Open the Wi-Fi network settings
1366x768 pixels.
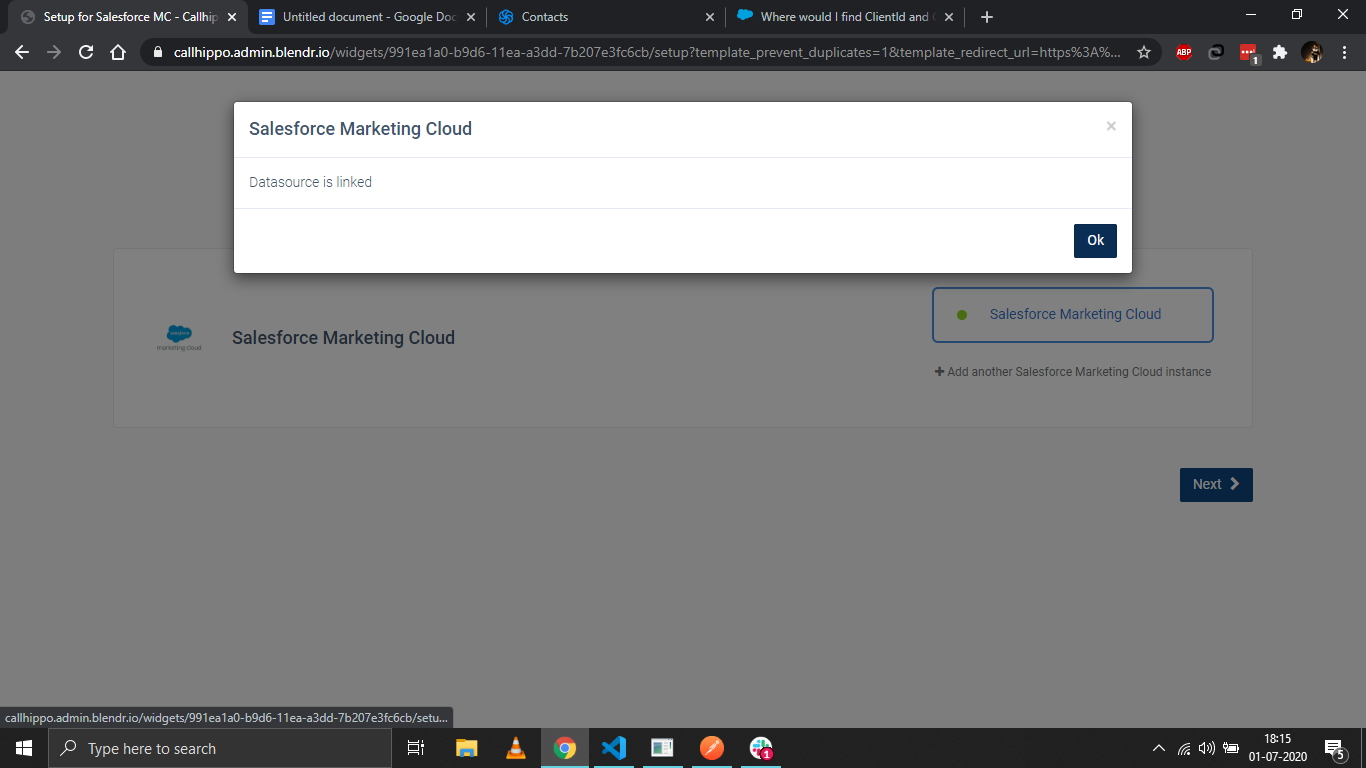(x=1184, y=748)
